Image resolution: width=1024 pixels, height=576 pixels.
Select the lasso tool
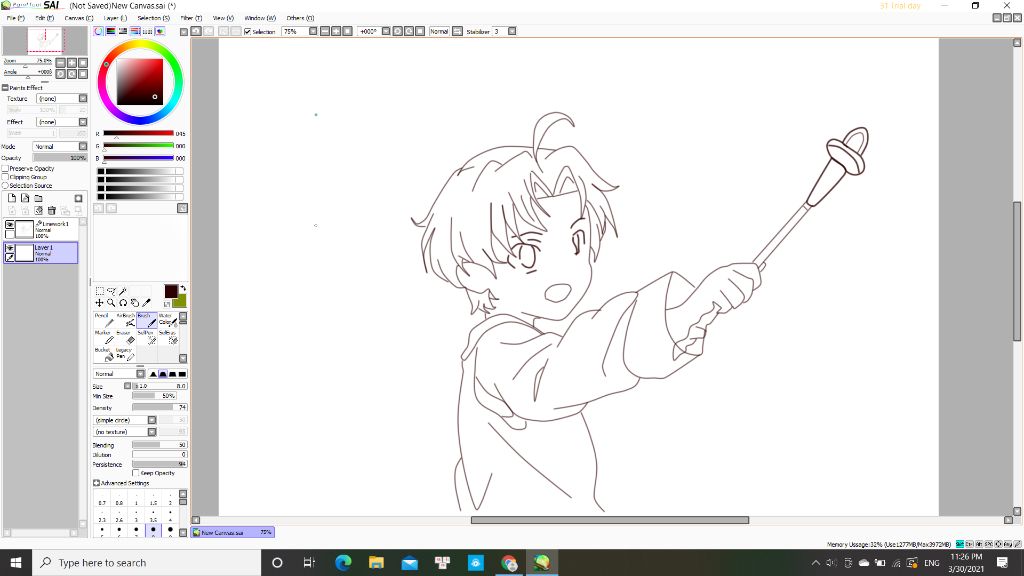[111, 291]
